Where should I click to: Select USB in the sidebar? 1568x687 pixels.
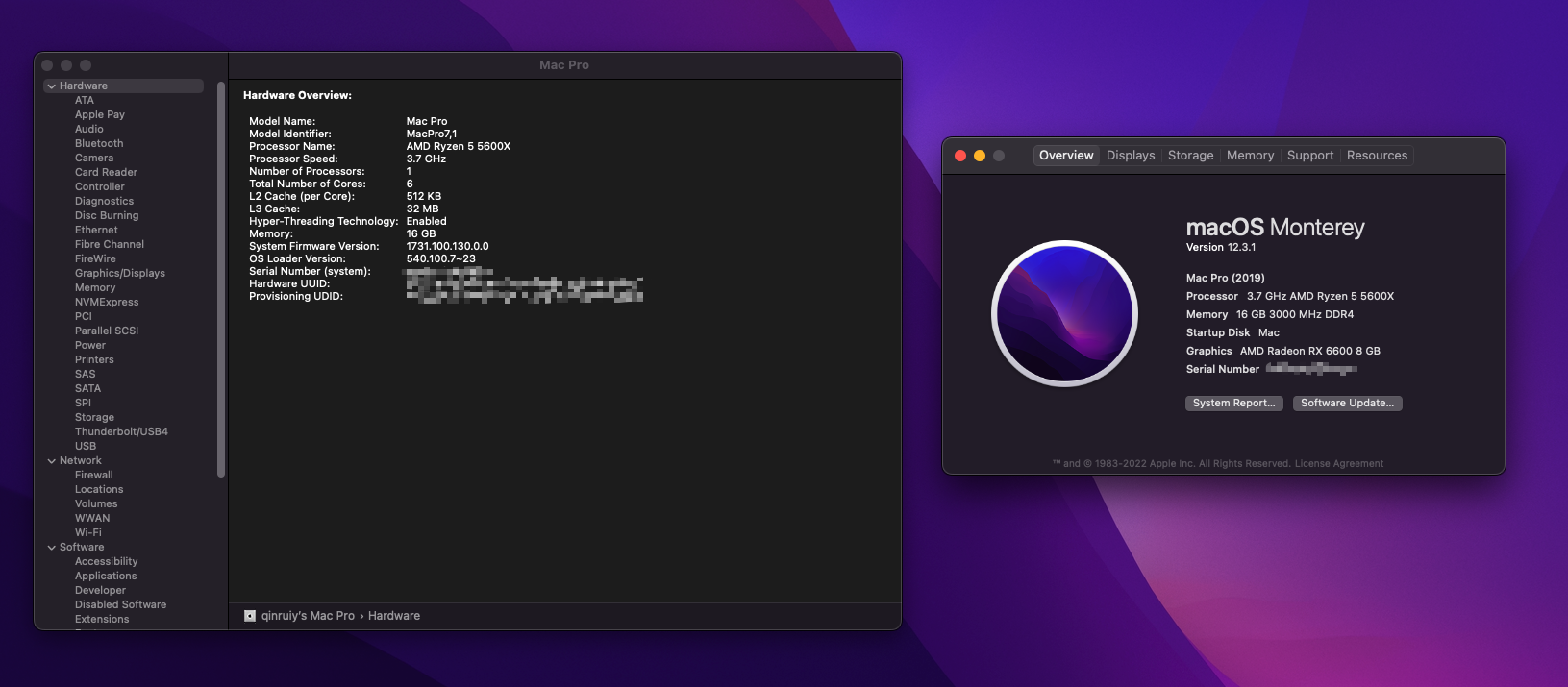point(86,447)
